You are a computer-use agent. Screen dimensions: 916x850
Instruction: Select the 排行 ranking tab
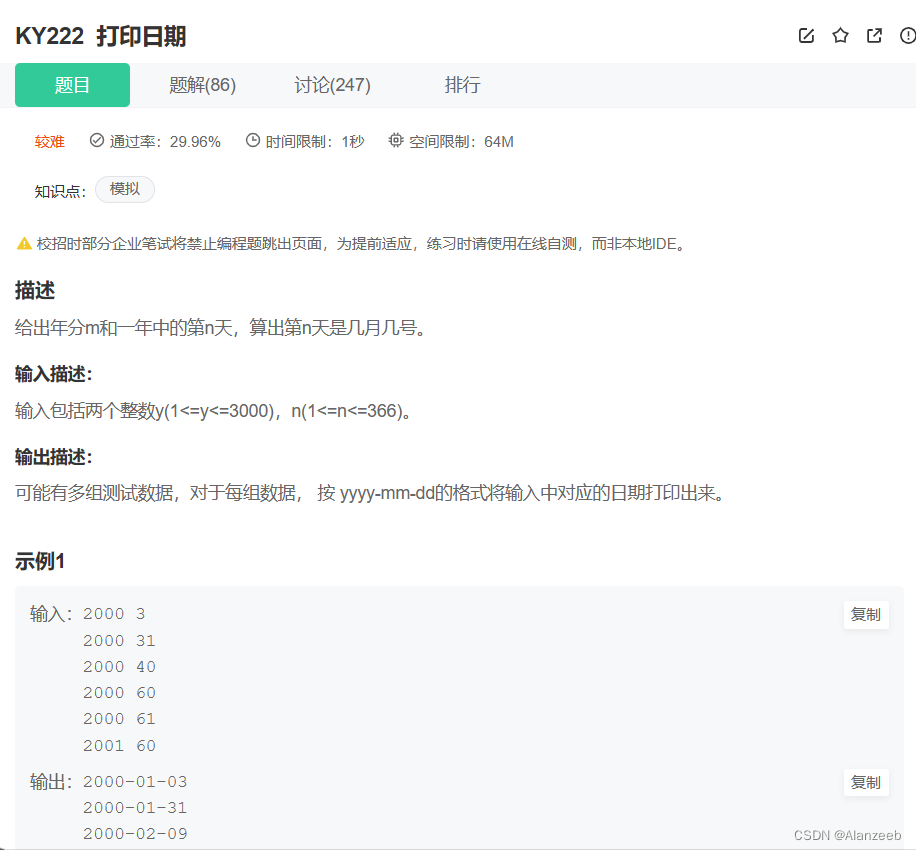pos(462,85)
